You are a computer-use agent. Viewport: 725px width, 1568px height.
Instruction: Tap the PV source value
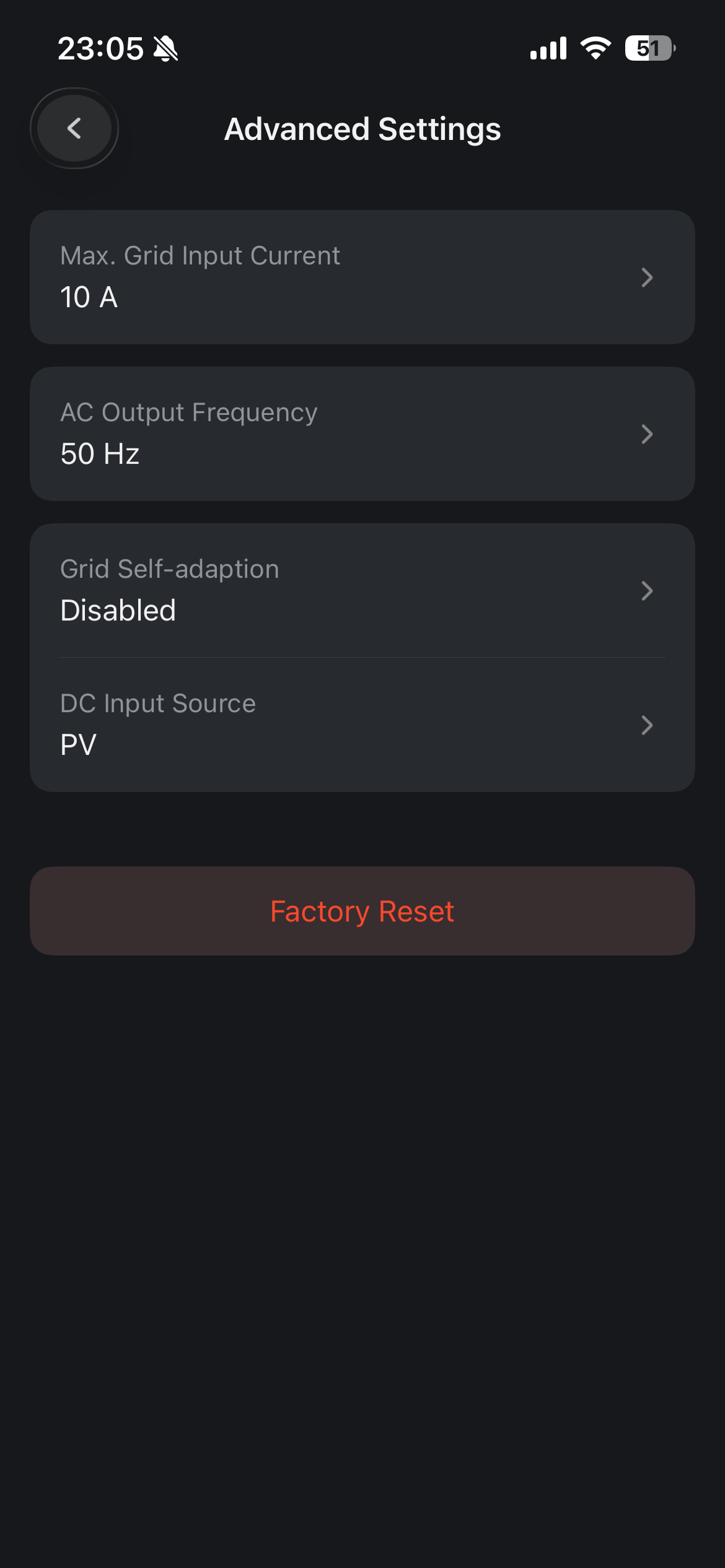(x=79, y=745)
